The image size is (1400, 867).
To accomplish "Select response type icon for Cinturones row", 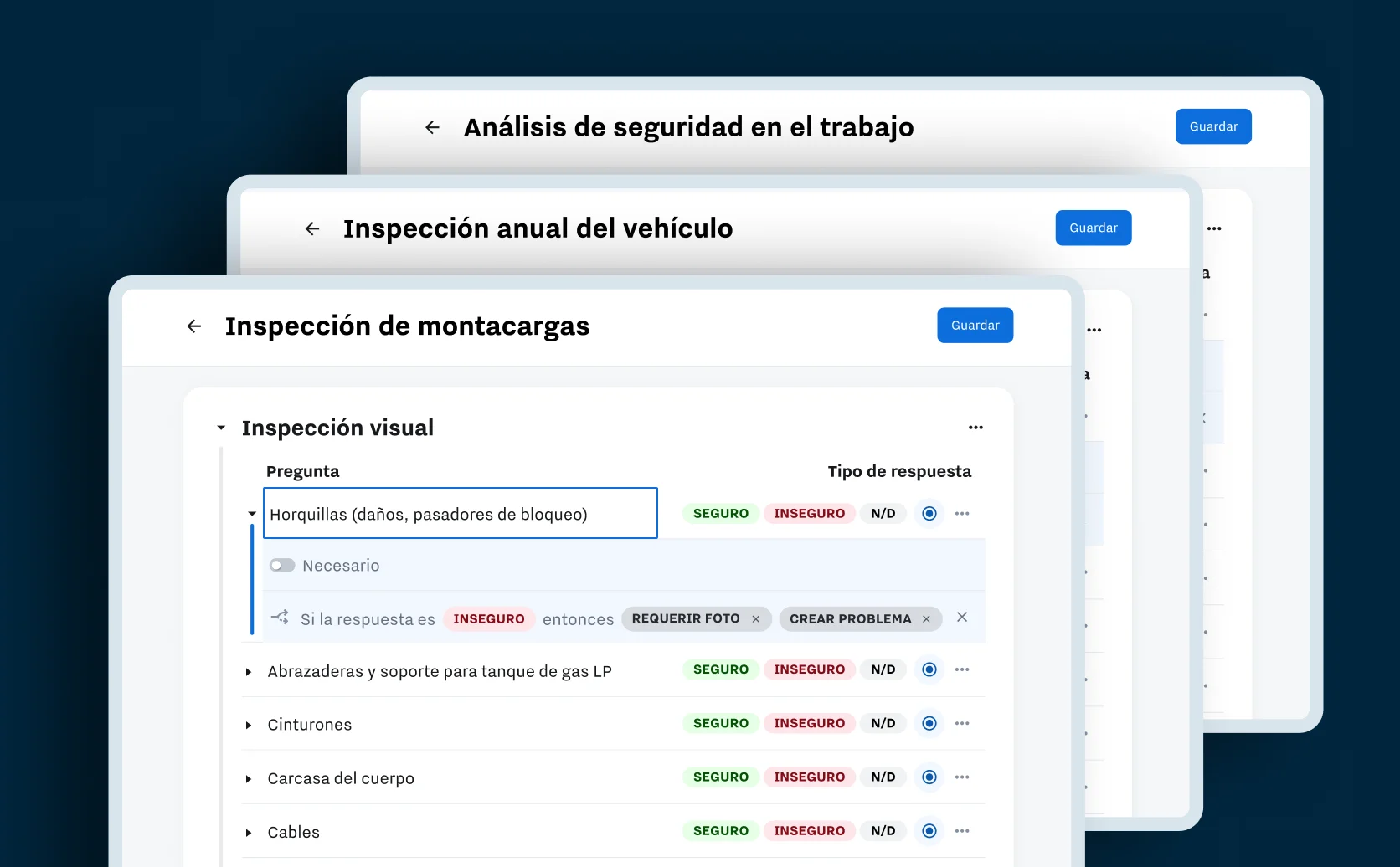I will pos(929,723).
